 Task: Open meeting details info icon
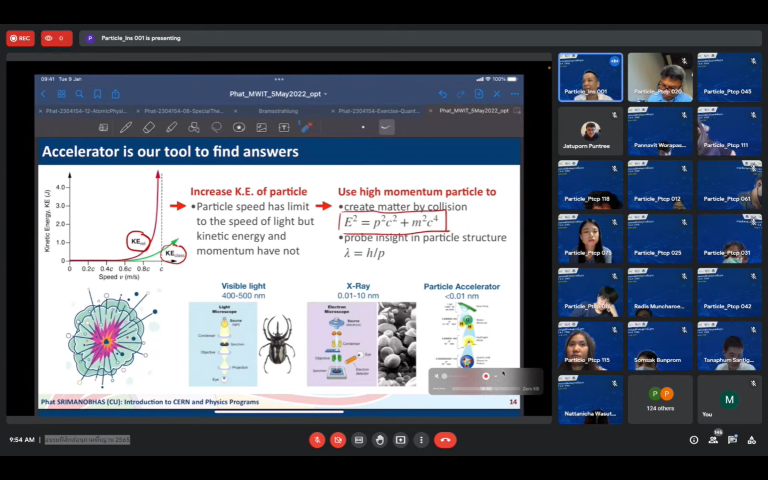[x=694, y=440]
